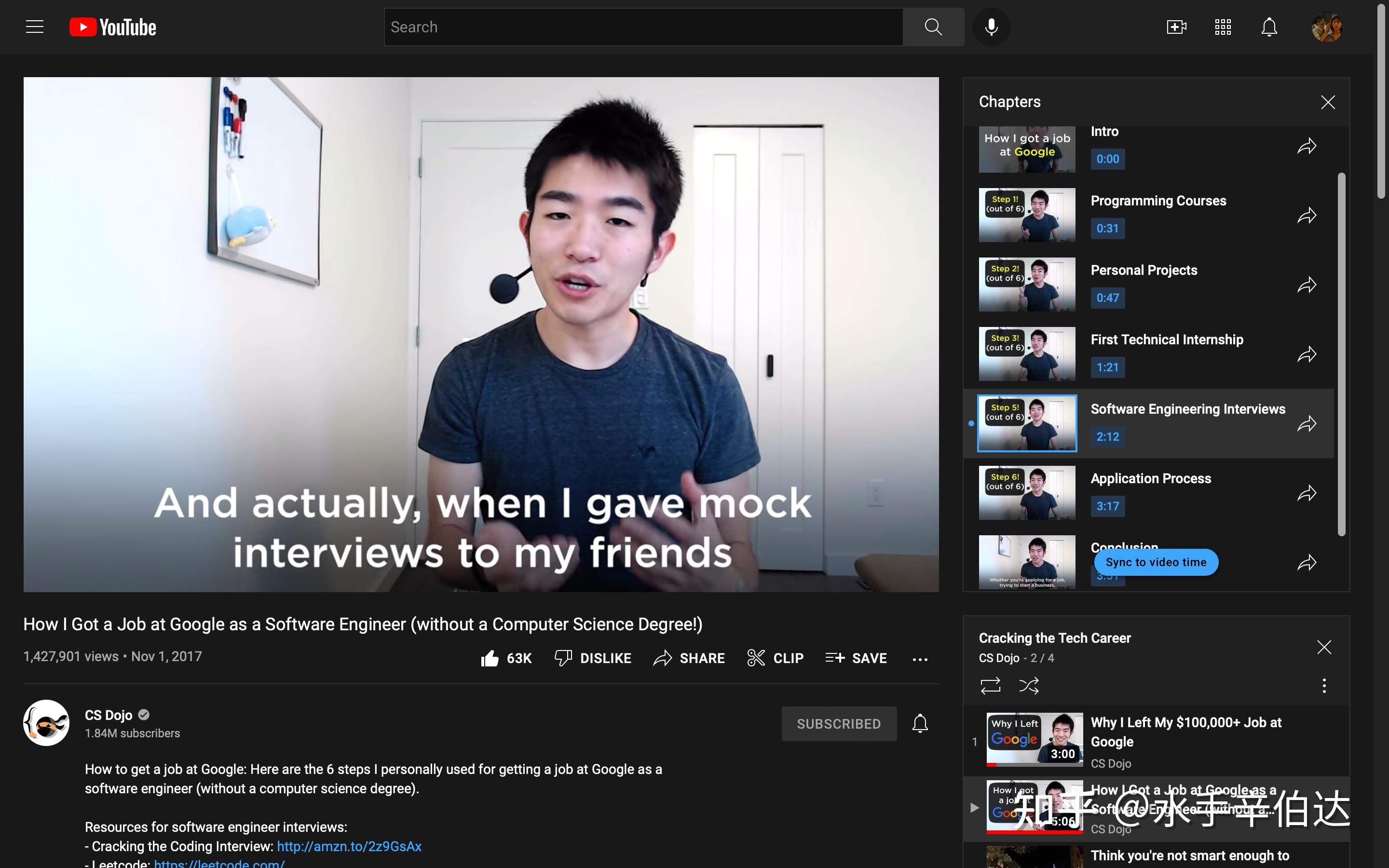Like the video (63K)
The image size is (1389, 868).
pyautogui.click(x=505, y=658)
